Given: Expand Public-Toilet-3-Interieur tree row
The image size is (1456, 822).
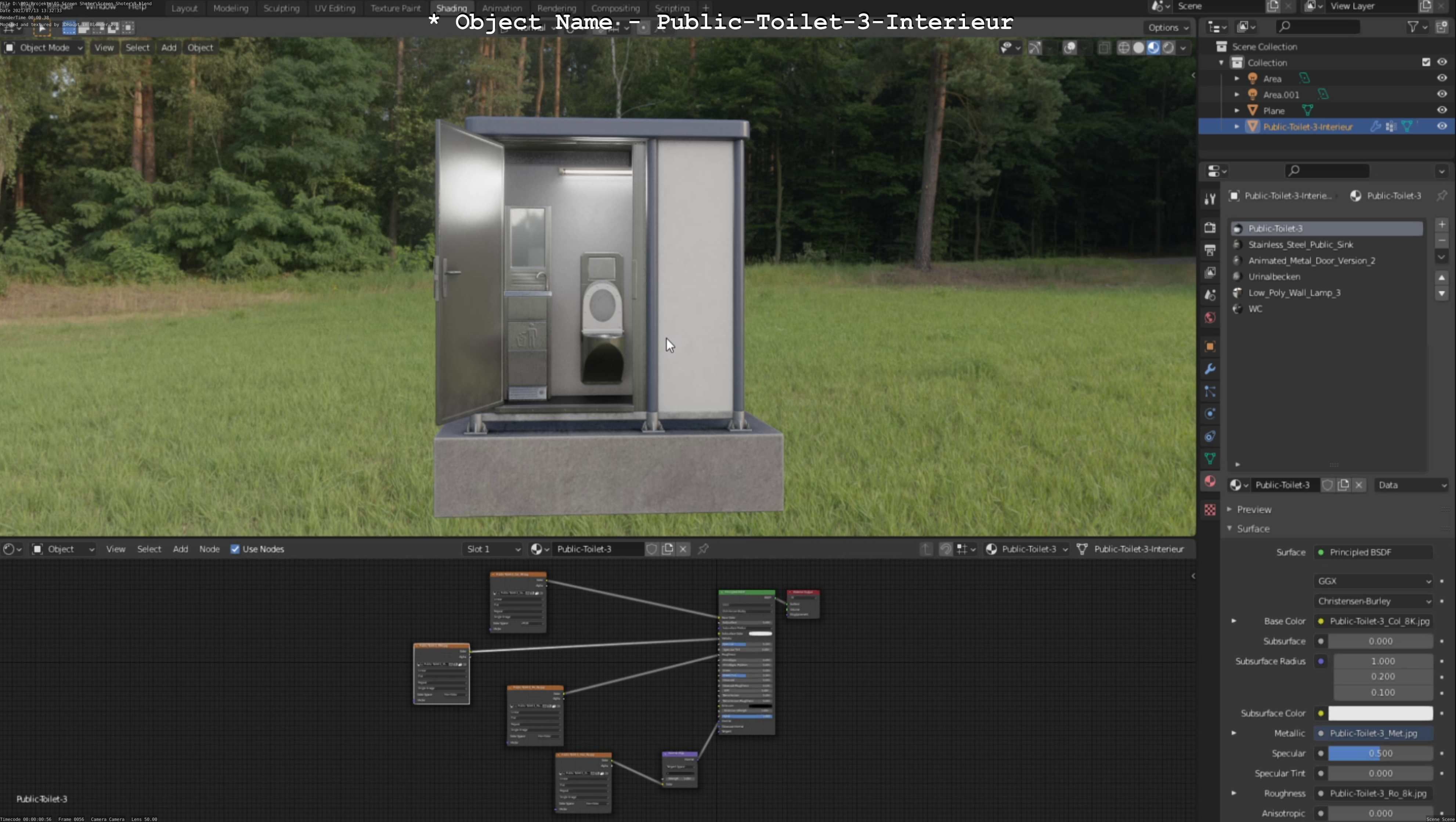Looking at the screenshot, I should point(1237,127).
